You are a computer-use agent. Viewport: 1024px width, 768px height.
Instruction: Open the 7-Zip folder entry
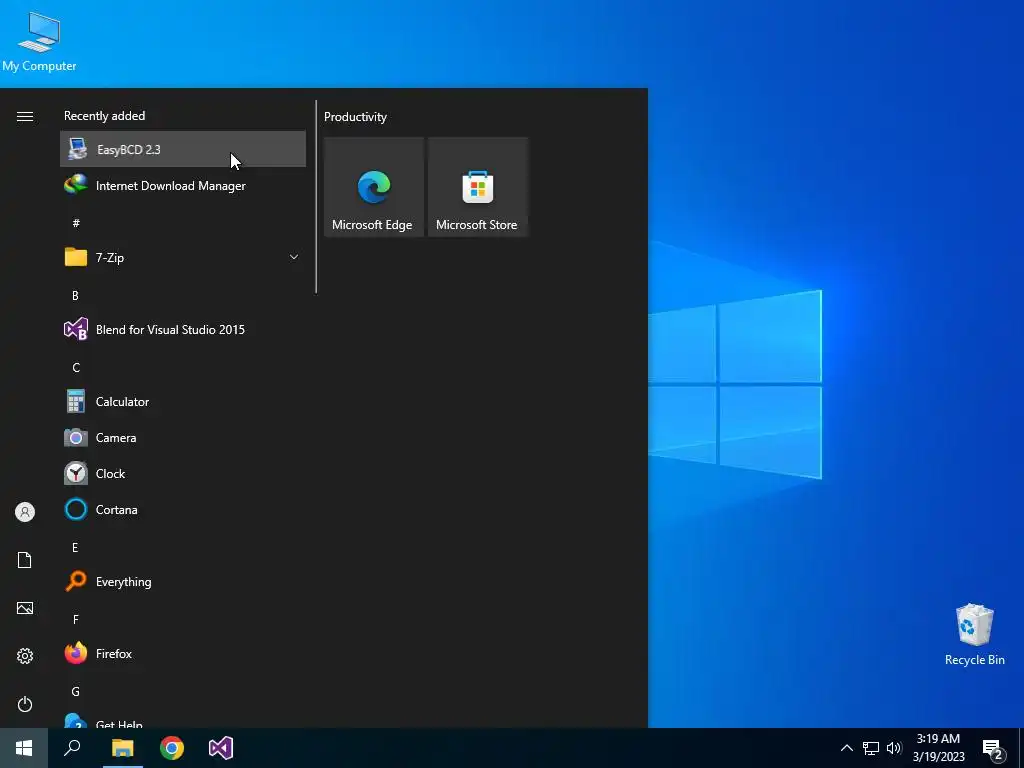[x=183, y=257]
